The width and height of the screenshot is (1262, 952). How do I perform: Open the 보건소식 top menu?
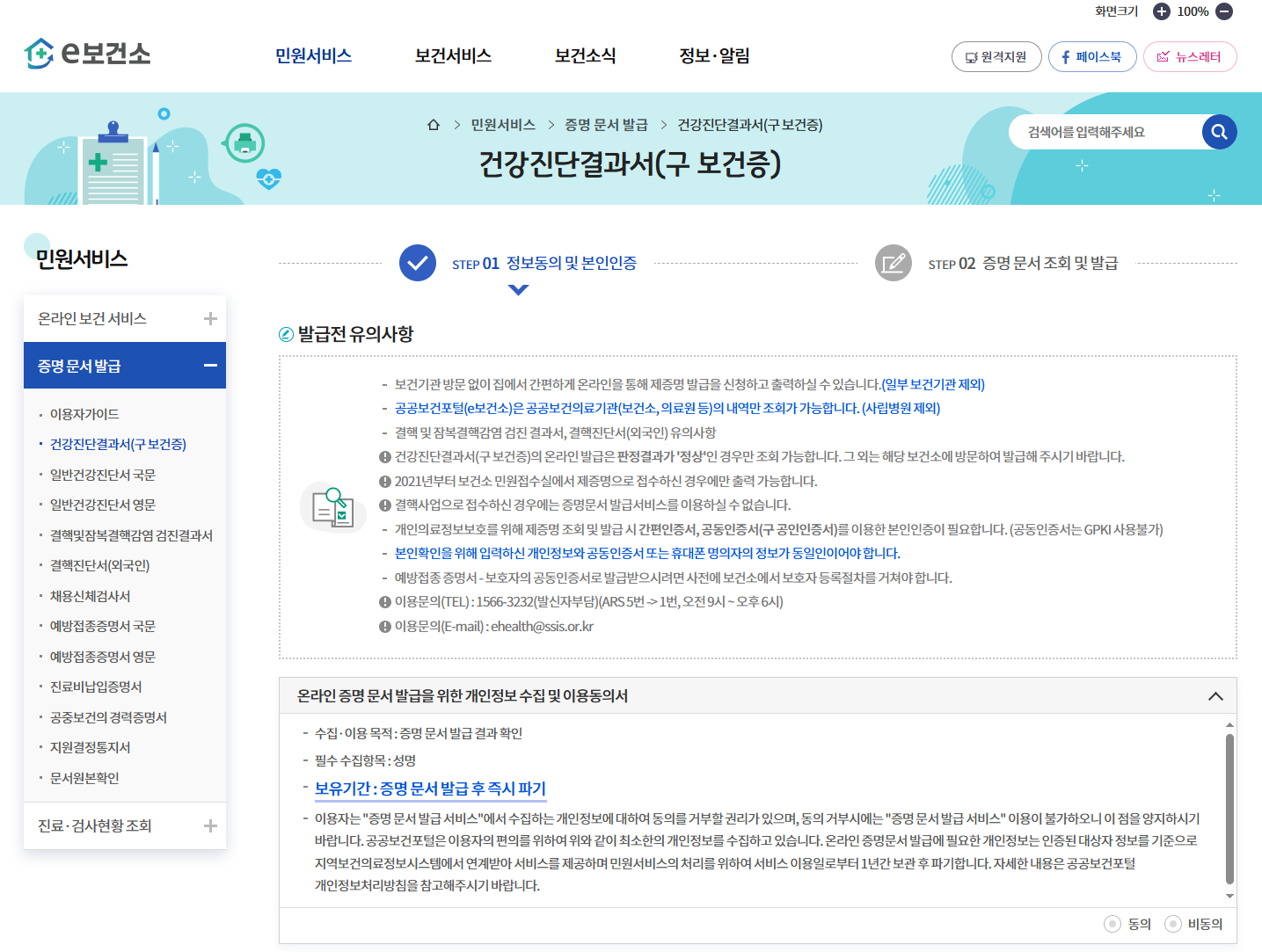click(x=585, y=55)
